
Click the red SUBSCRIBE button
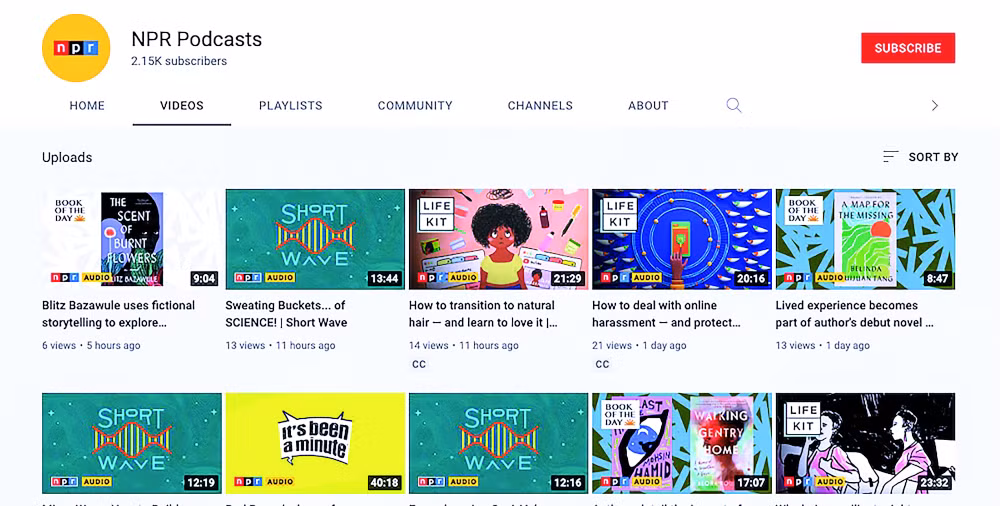908,48
